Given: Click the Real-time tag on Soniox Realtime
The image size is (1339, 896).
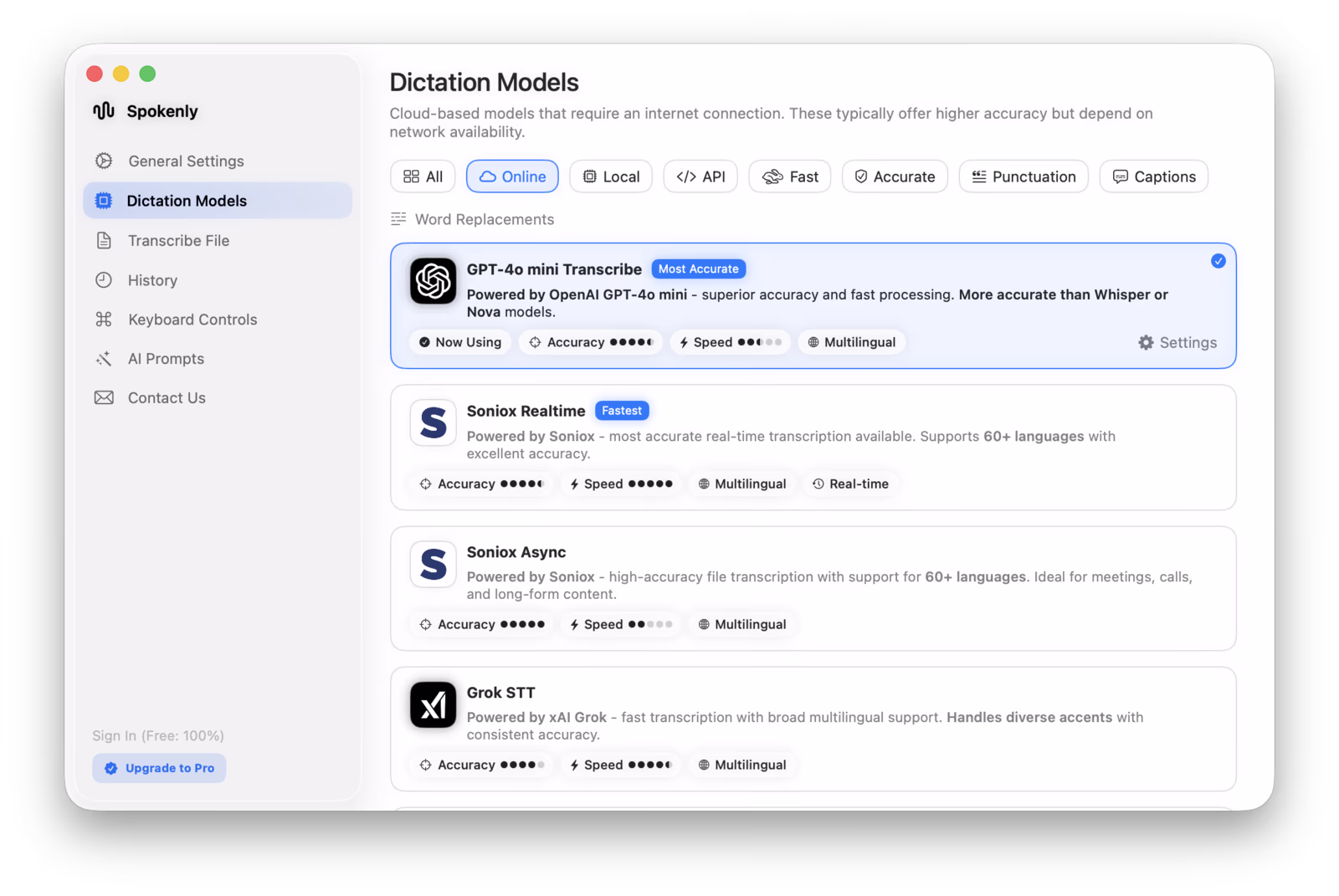Looking at the screenshot, I should tap(851, 484).
